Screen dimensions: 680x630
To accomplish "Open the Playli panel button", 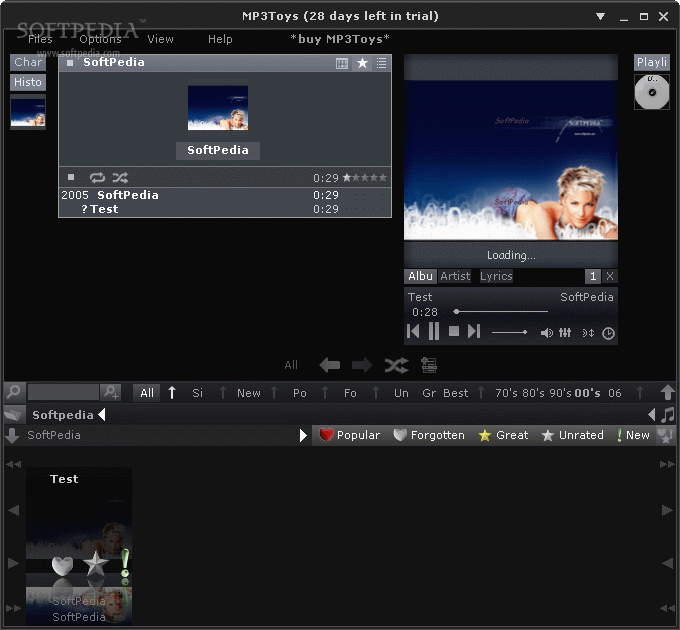I will point(651,62).
